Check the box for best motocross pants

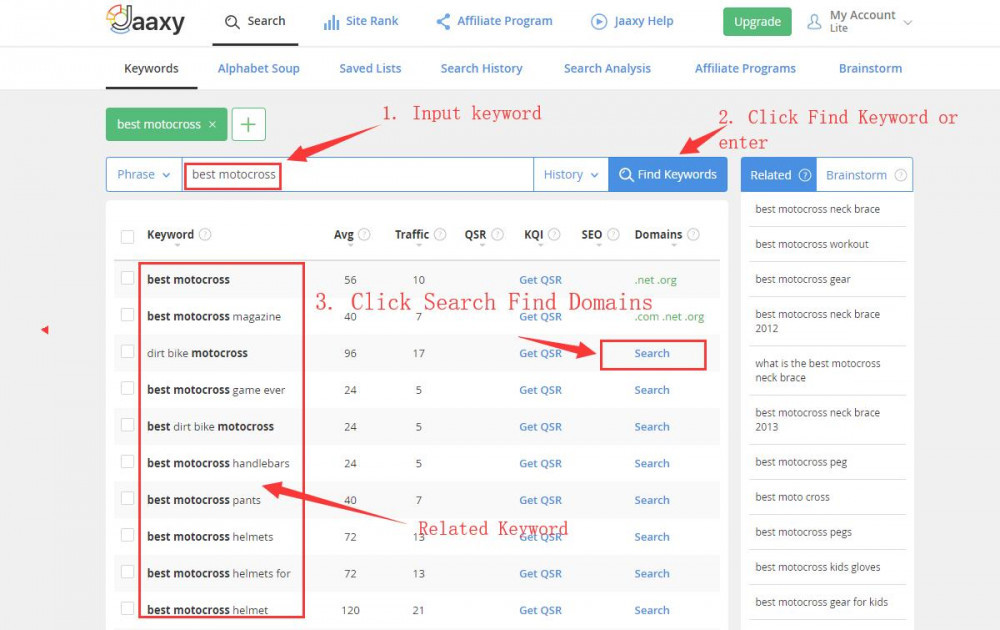[128, 498]
